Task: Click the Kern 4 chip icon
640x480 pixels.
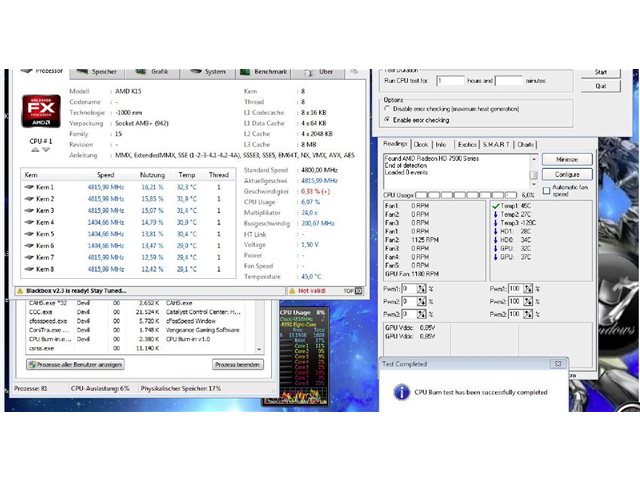Action: pos(29,222)
